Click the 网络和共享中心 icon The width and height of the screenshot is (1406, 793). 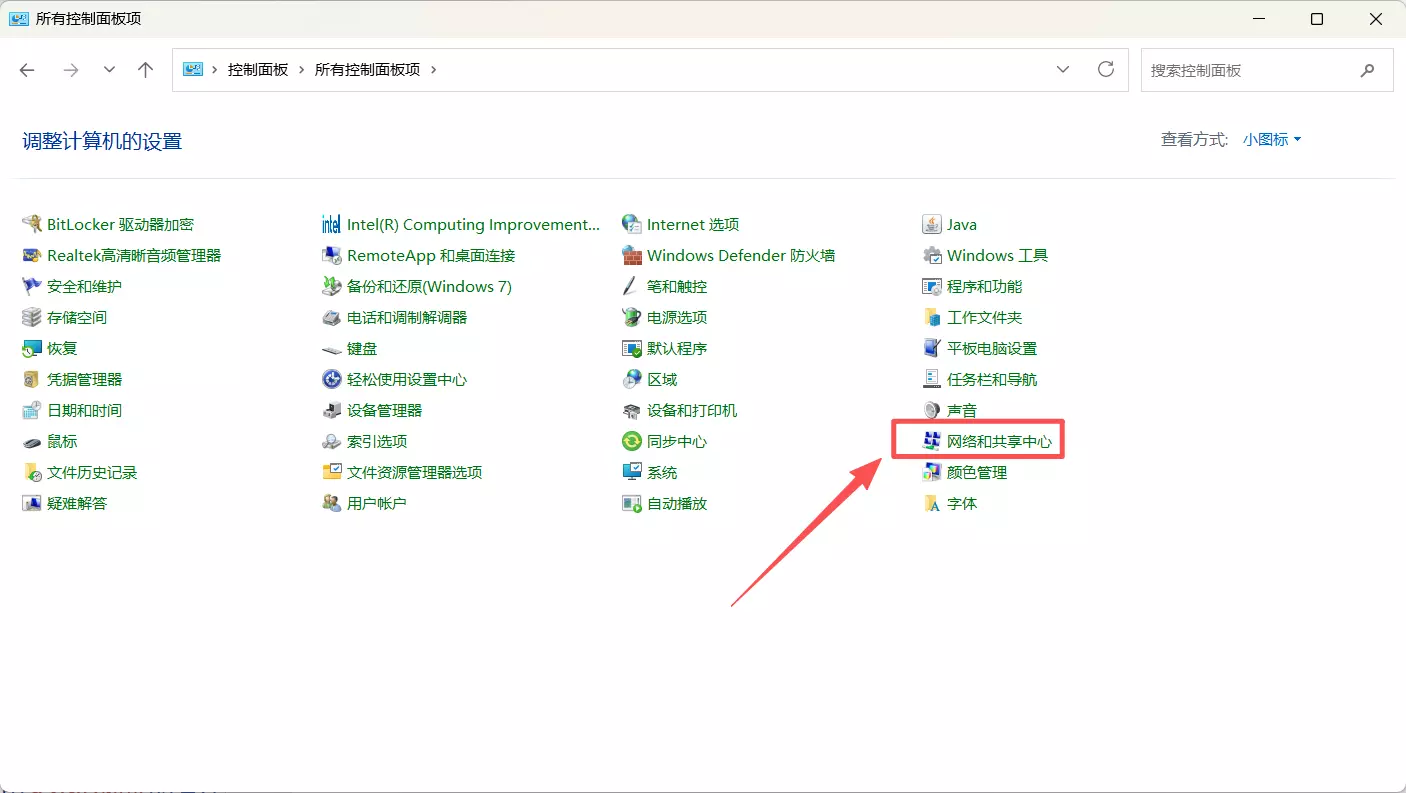[931, 441]
